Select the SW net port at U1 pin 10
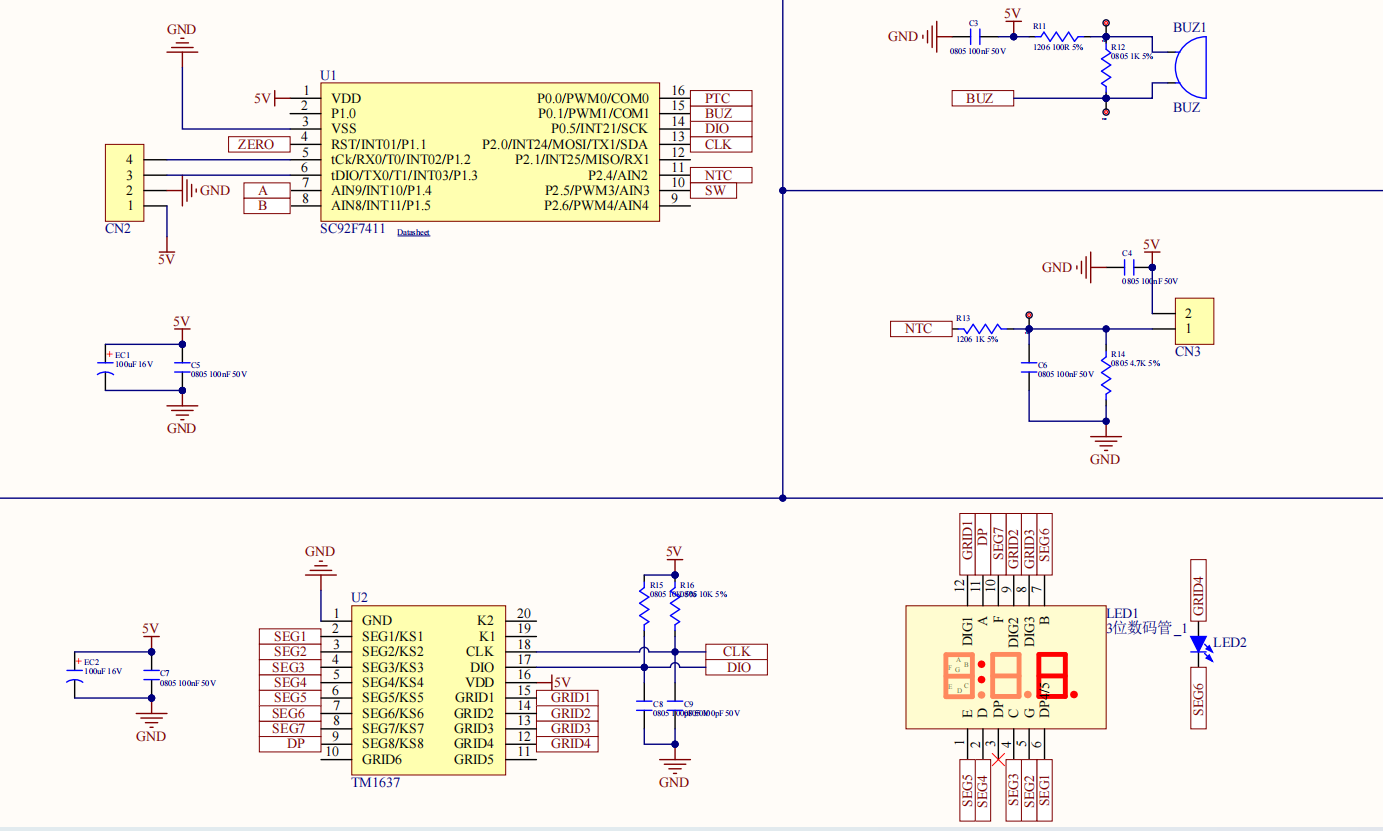 (x=714, y=190)
